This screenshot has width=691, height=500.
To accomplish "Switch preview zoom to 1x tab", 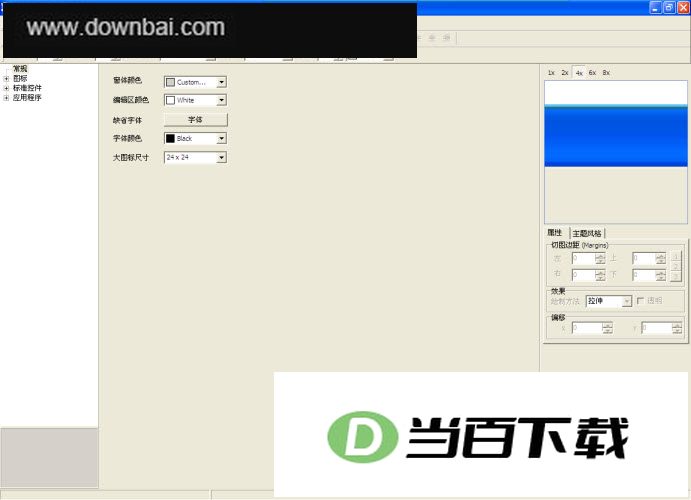I will pos(551,73).
